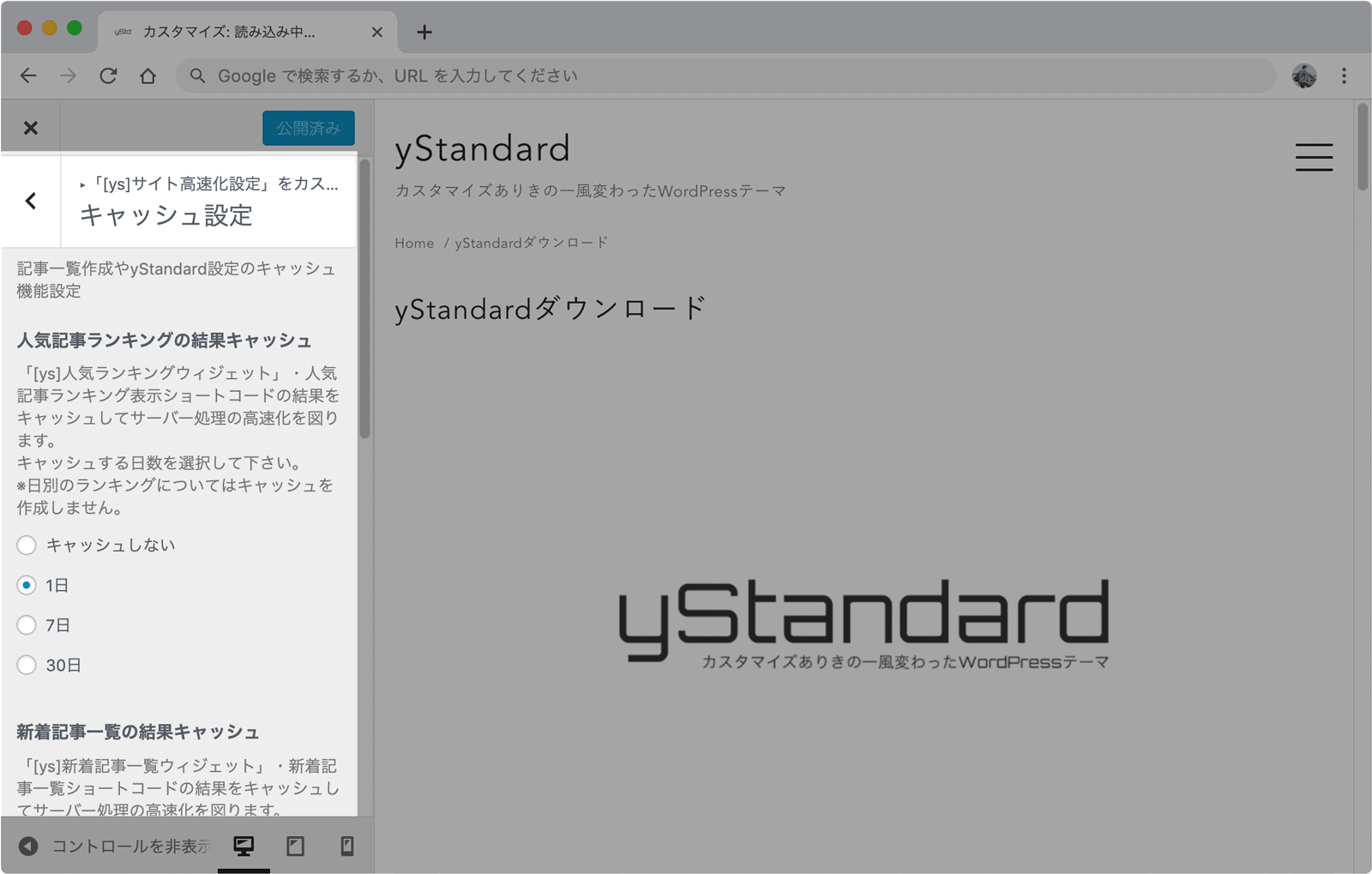Click the yStandard logo image
Viewport: 1372px width, 874px height.
point(864,623)
